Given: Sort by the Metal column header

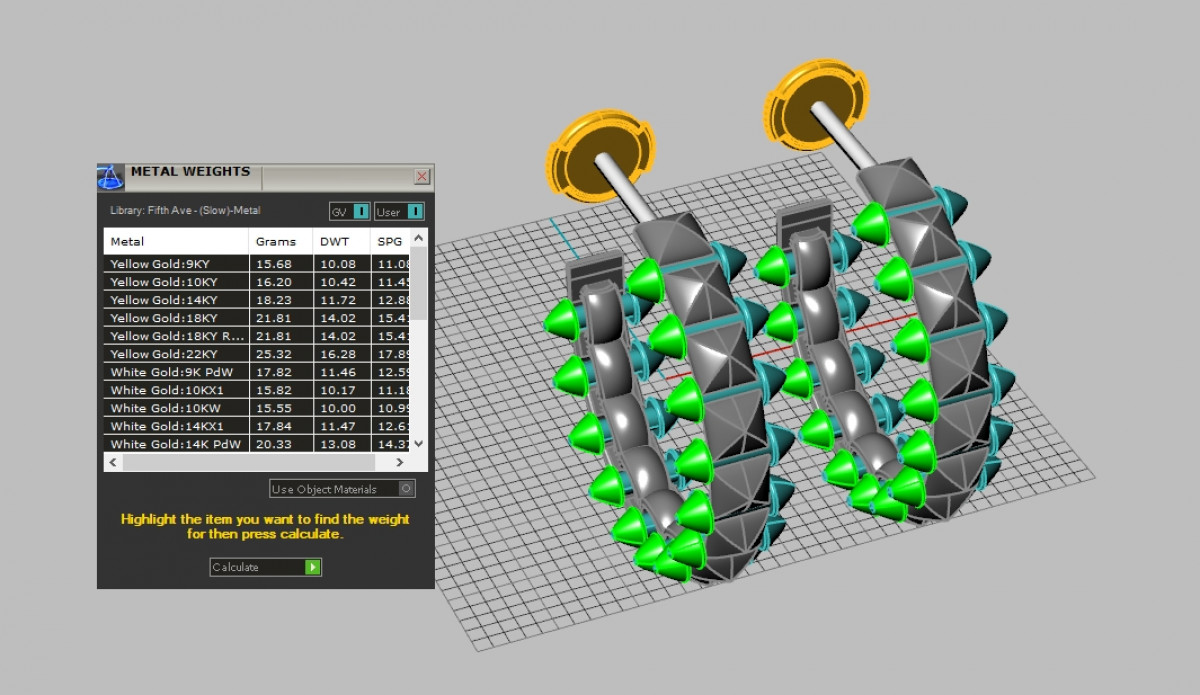Looking at the screenshot, I should click(x=176, y=241).
